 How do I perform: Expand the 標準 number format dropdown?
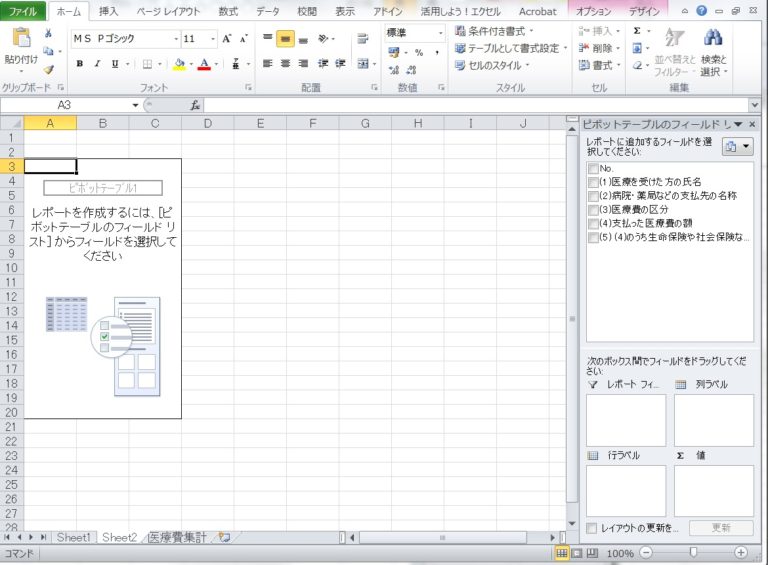click(439, 33)
